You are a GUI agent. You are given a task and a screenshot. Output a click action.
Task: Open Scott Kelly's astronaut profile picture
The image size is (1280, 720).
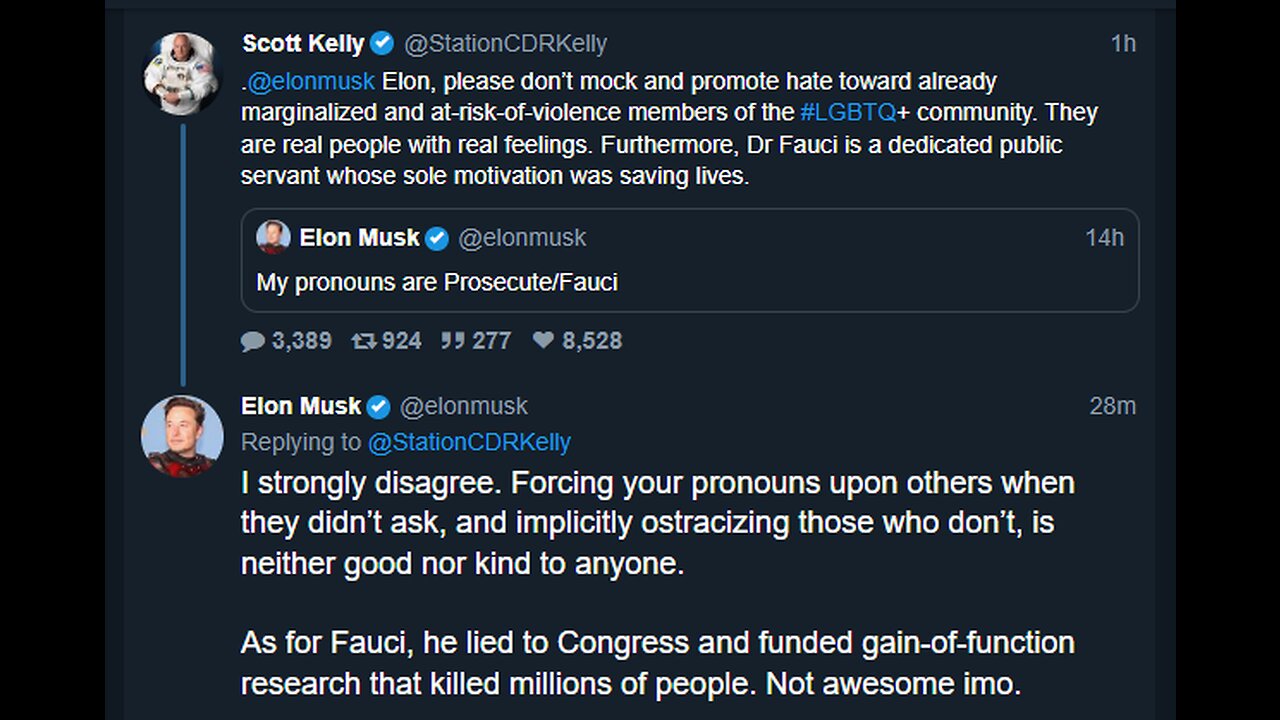tap(181, 73)
